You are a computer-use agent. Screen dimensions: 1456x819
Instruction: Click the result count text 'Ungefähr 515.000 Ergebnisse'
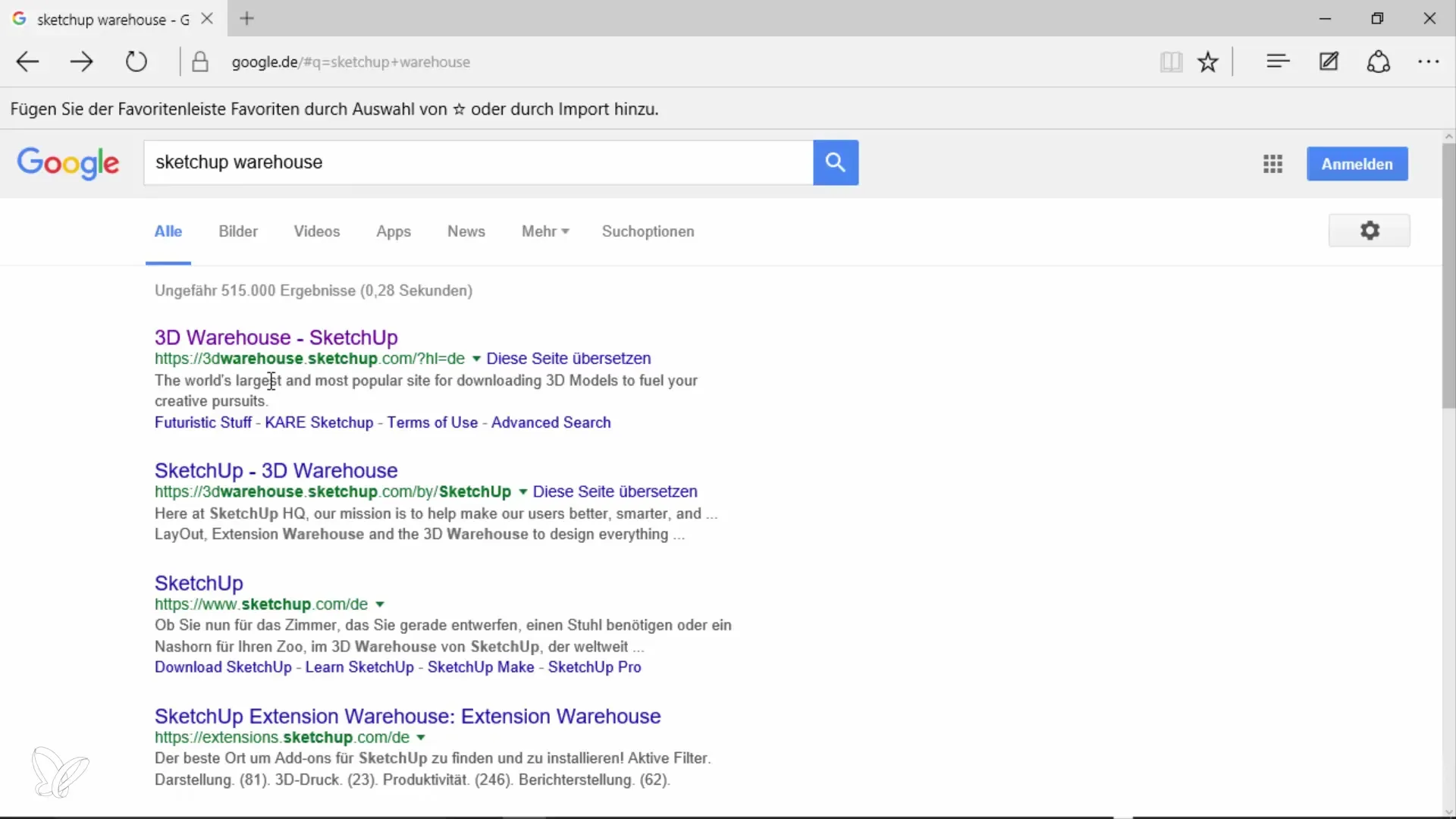click(255, 290)
